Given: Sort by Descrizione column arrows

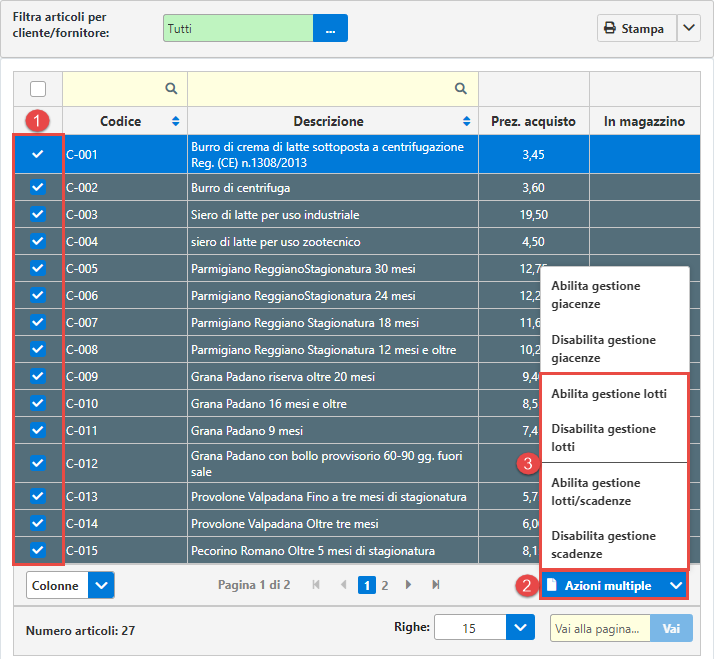Looking at the screenshot, I should (467, 121).
